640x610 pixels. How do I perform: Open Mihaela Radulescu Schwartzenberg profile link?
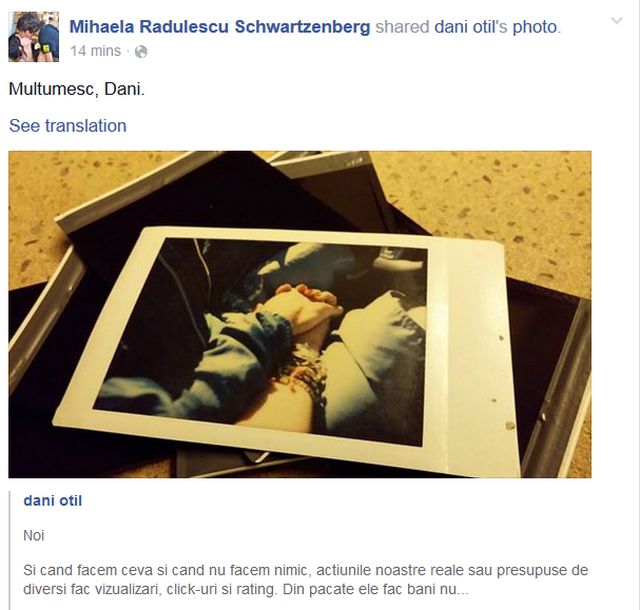point(220,27)
